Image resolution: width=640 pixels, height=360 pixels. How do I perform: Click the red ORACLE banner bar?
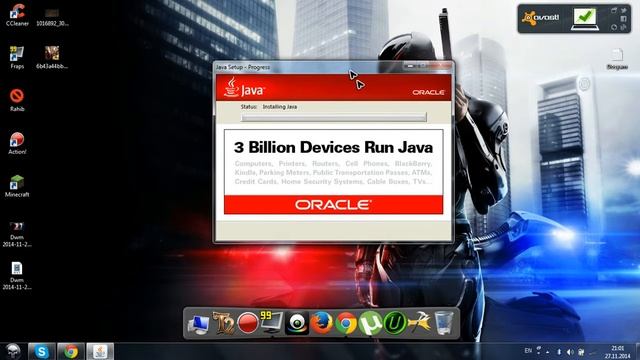[333, 204]
